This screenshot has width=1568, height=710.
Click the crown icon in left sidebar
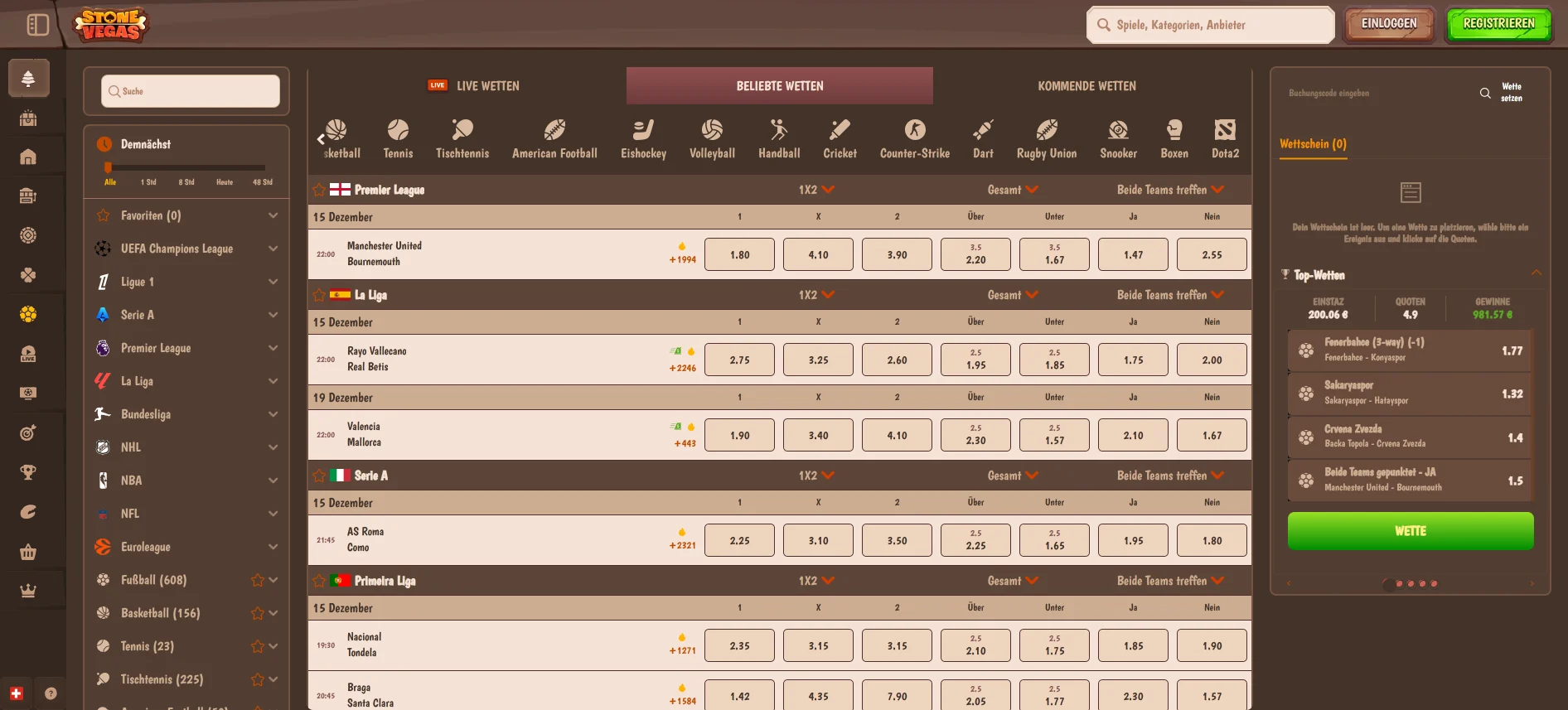click(28, 591)
